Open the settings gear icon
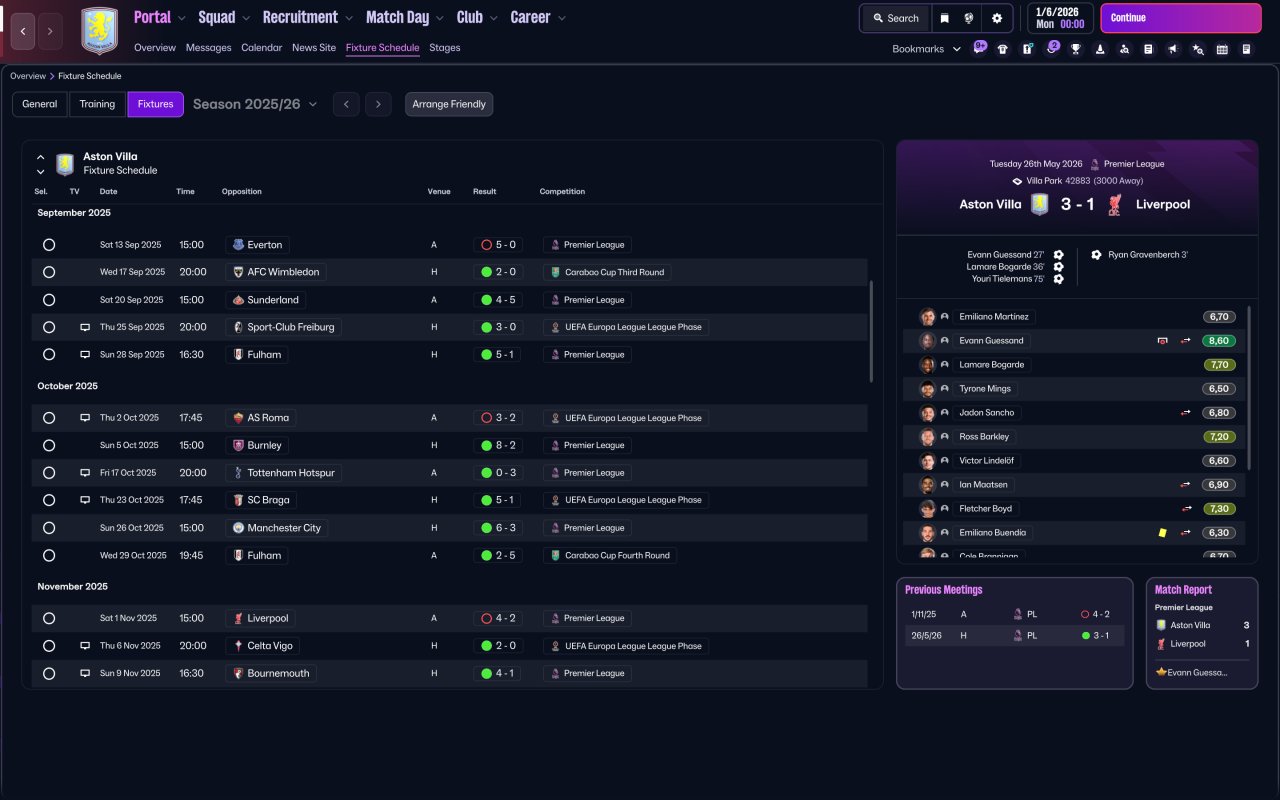This screenshot has width=1280, height=800. [x=997, y=18]
